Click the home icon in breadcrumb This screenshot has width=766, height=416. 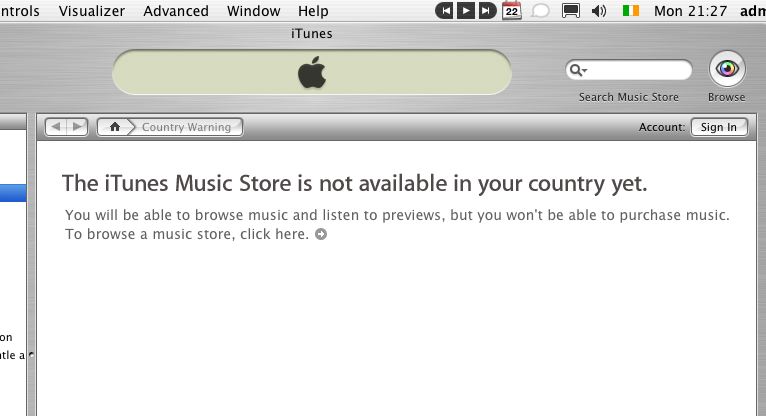click(115, 127)
